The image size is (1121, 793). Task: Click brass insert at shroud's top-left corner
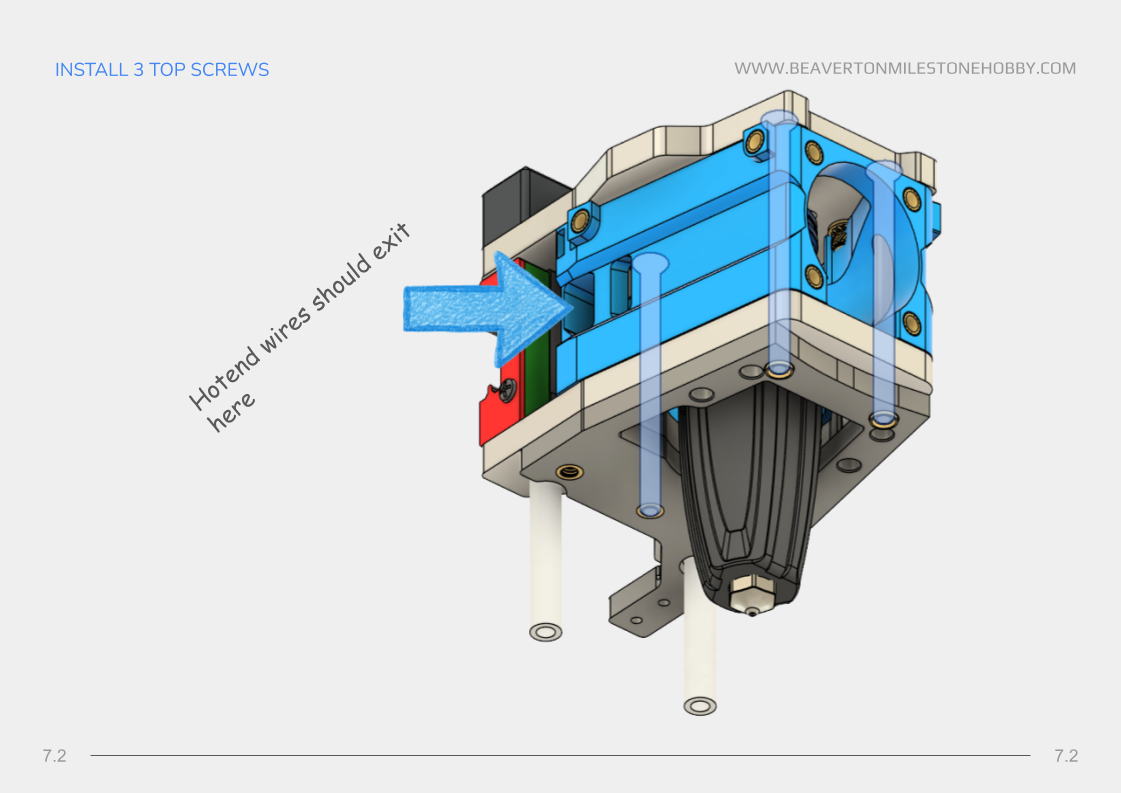click(x=578, y=217)
